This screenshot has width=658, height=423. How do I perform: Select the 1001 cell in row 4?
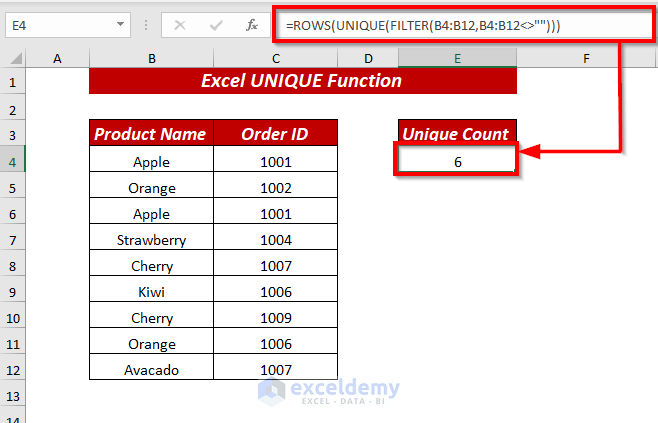[x=276, y=159]
